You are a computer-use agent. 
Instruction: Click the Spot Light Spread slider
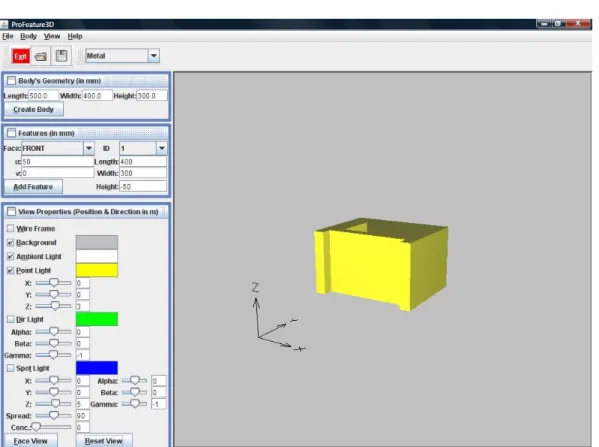[x=53, y=415]
